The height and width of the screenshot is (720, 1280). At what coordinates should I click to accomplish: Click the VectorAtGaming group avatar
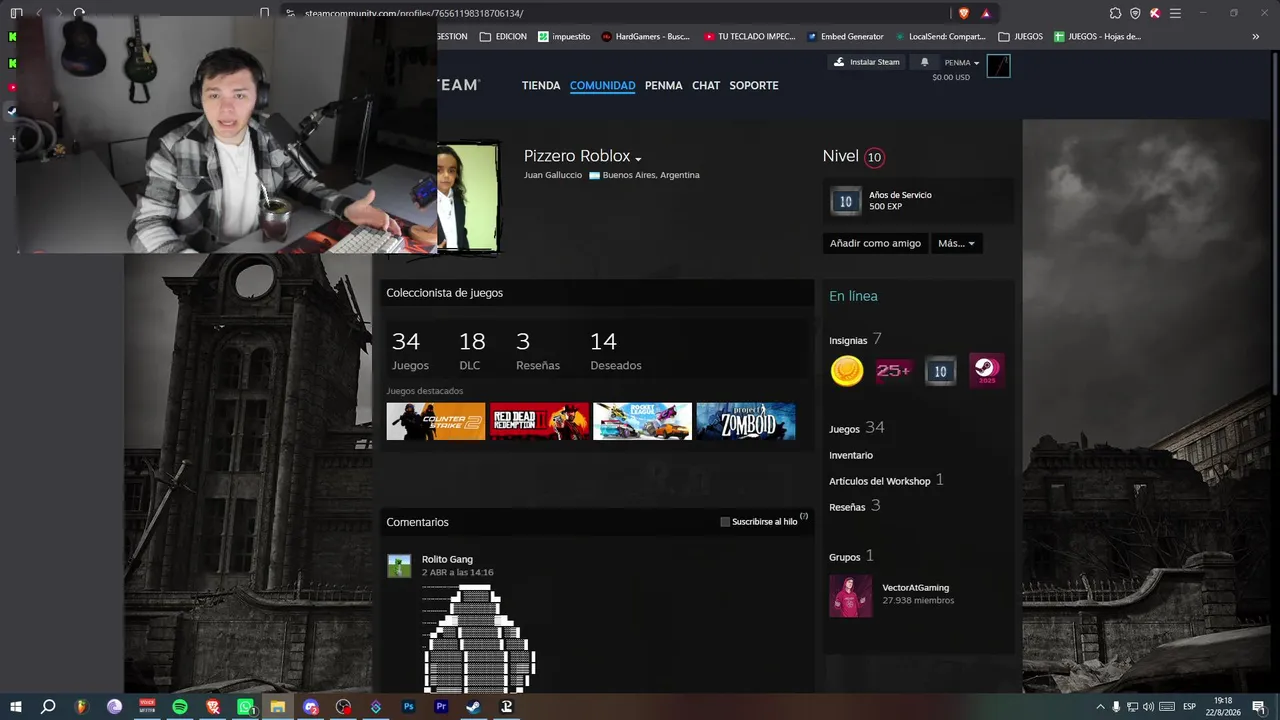pos(850,596)
